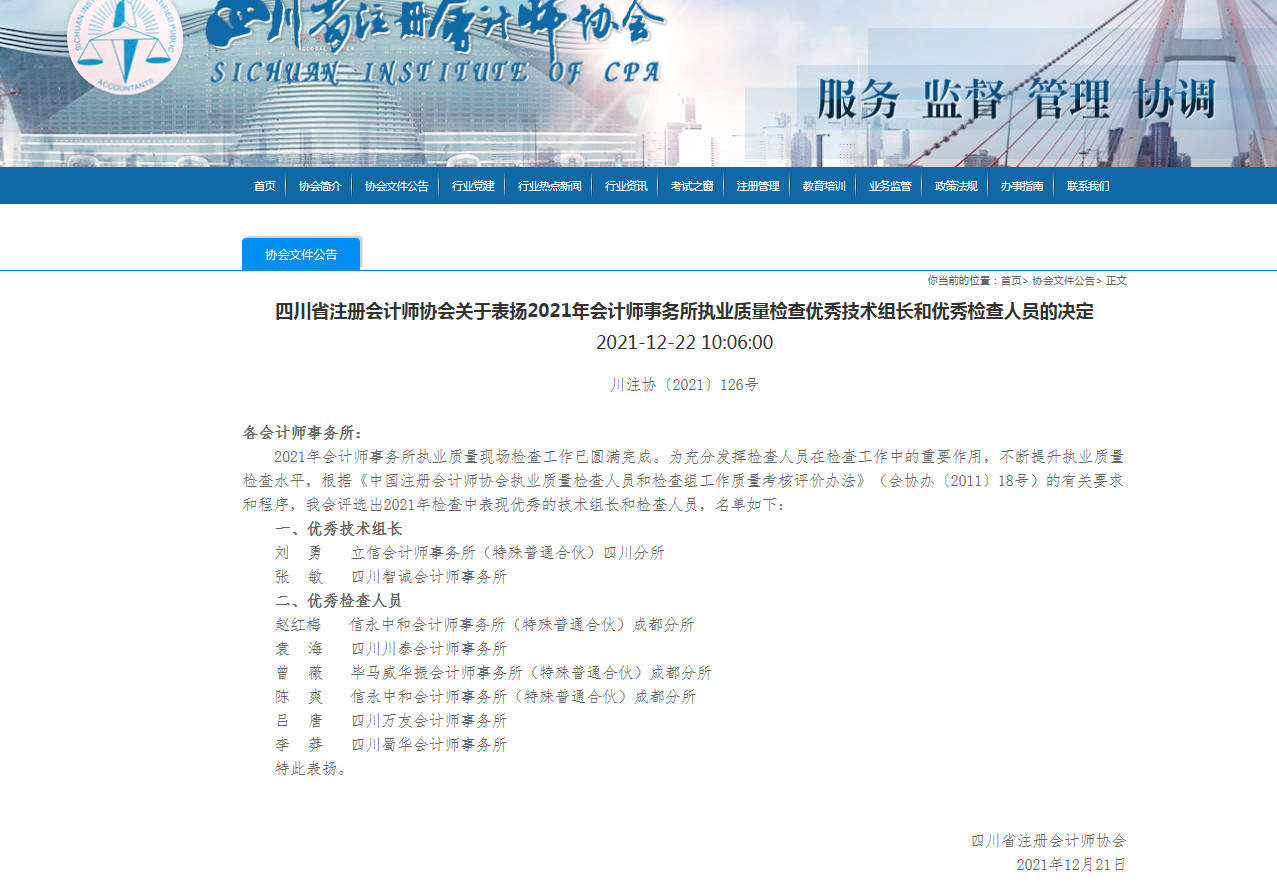This screenshot has width=1277, height=882.
Task: Navigate to 考试之窗
Action: point(692,186)
